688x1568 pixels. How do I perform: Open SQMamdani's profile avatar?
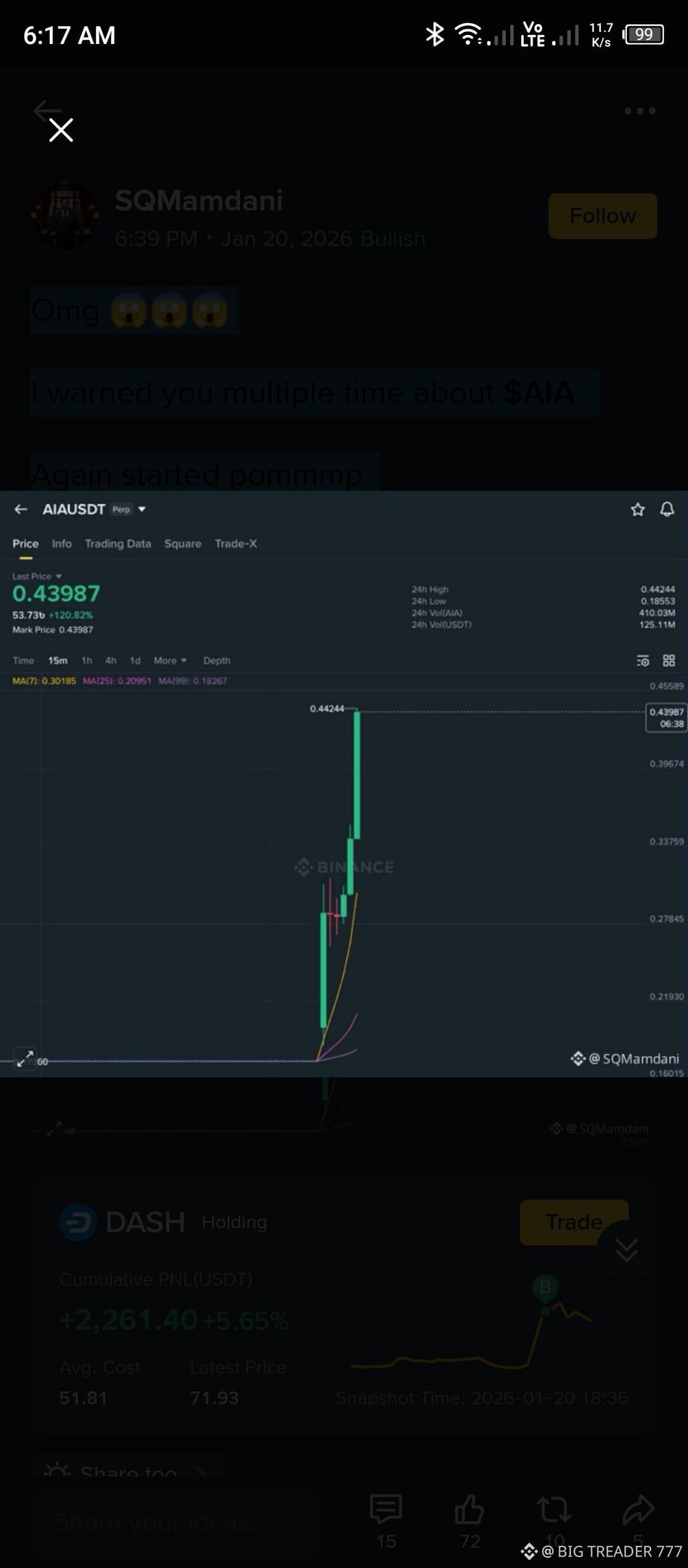tap(65, 217)
